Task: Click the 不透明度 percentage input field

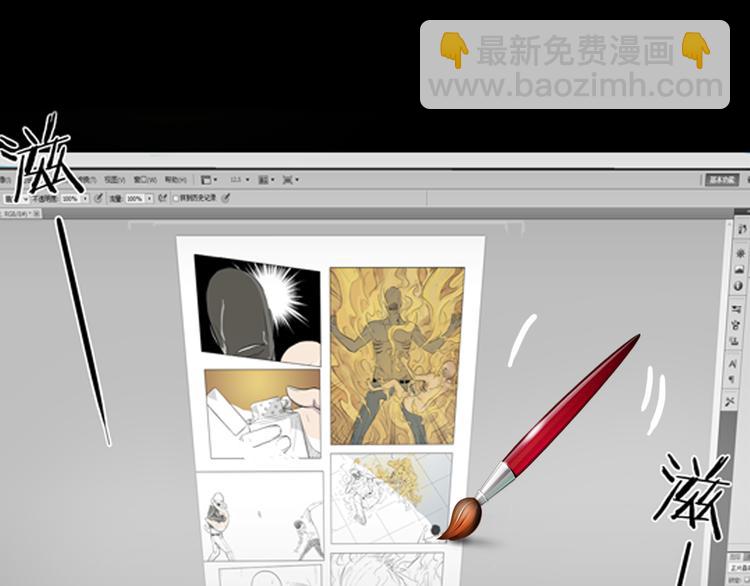Action: 68,199
